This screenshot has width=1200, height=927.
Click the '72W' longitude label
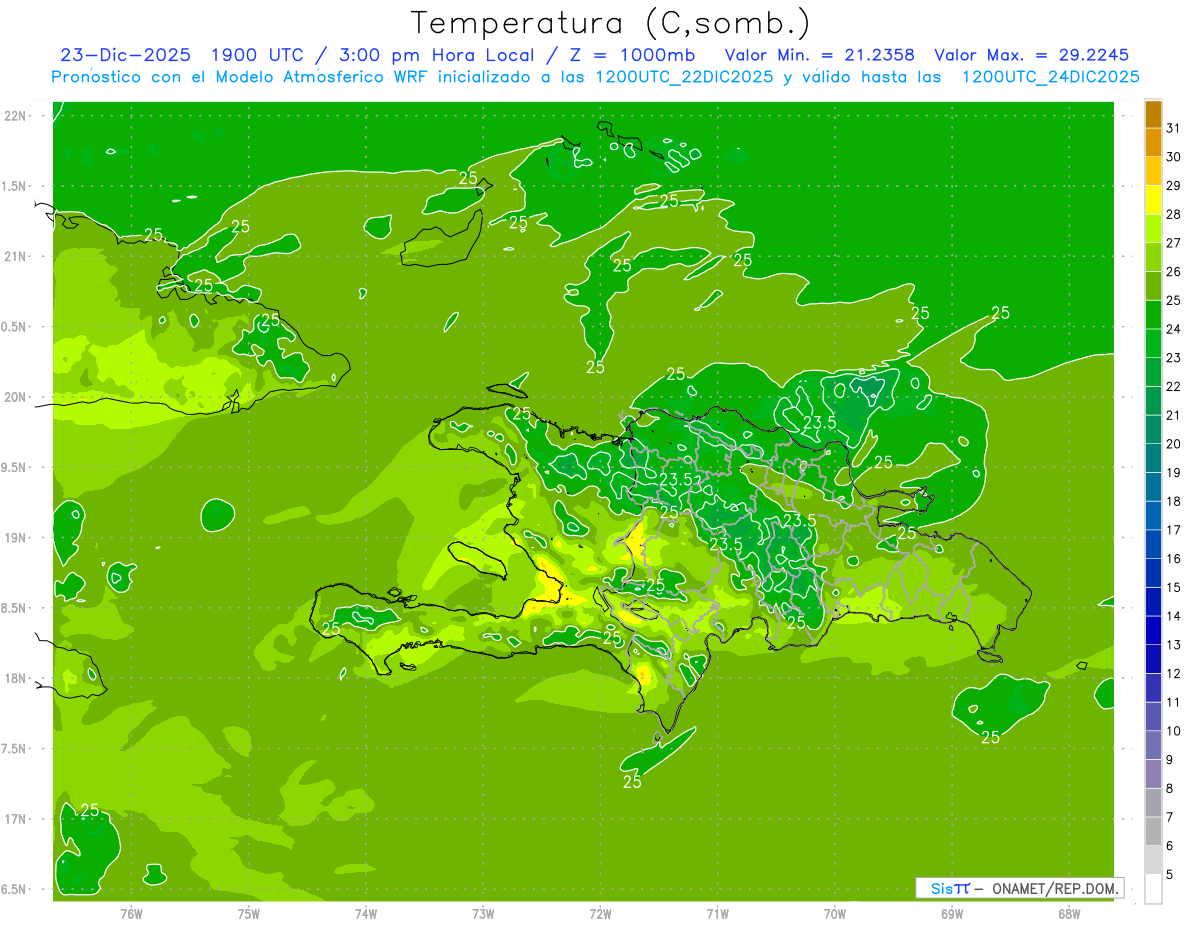click(x=600, y=913)
